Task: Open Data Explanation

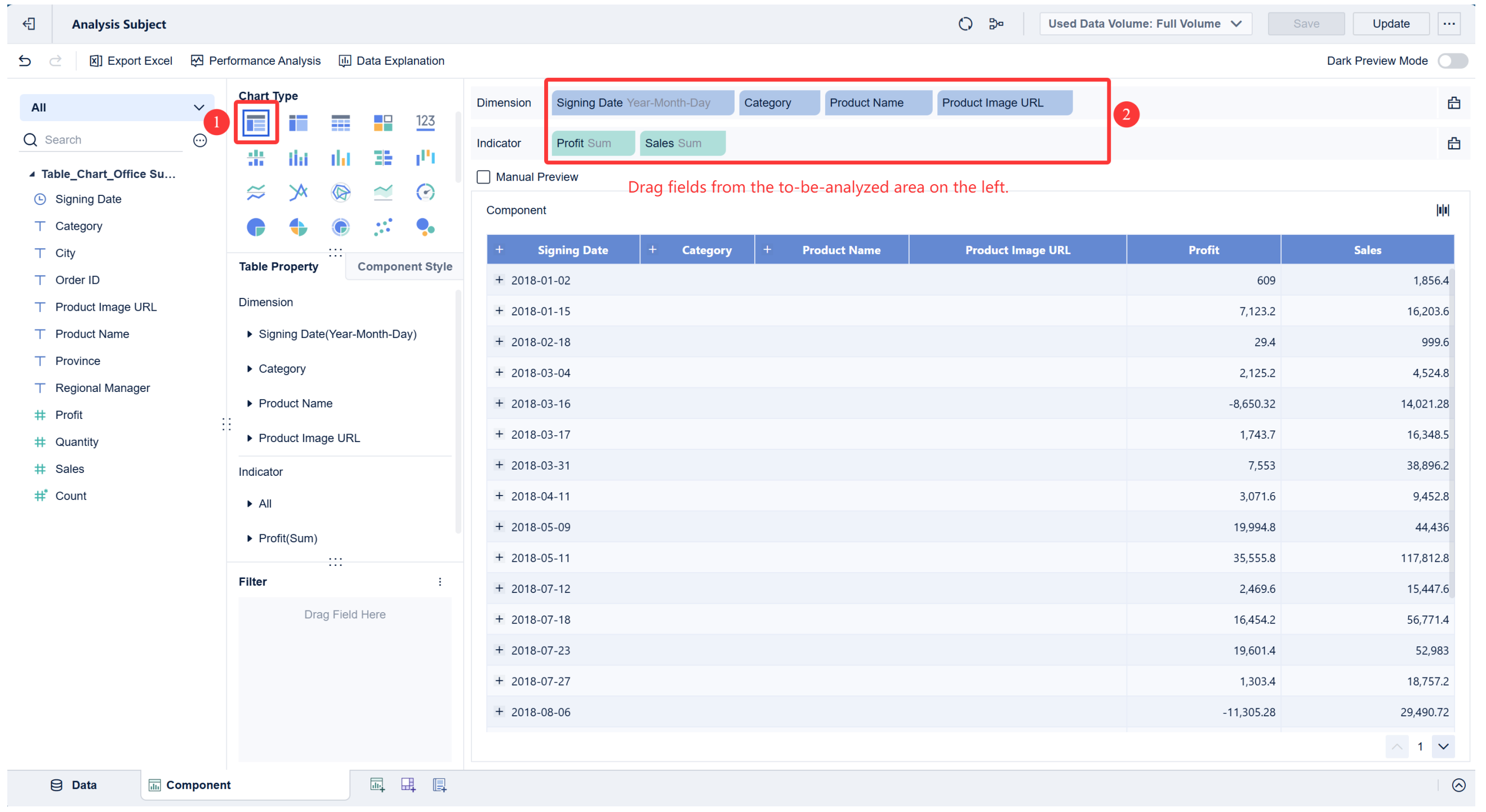Action: click(x=391, y=61)
